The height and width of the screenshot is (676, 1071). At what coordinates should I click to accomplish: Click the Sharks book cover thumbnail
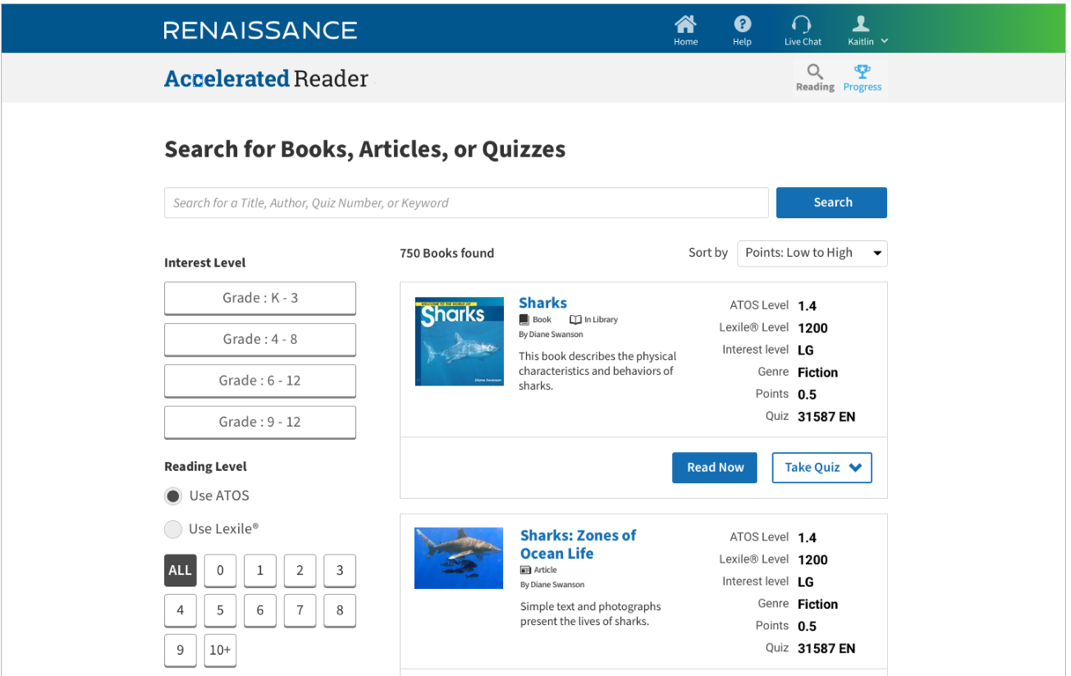[459, 341]
